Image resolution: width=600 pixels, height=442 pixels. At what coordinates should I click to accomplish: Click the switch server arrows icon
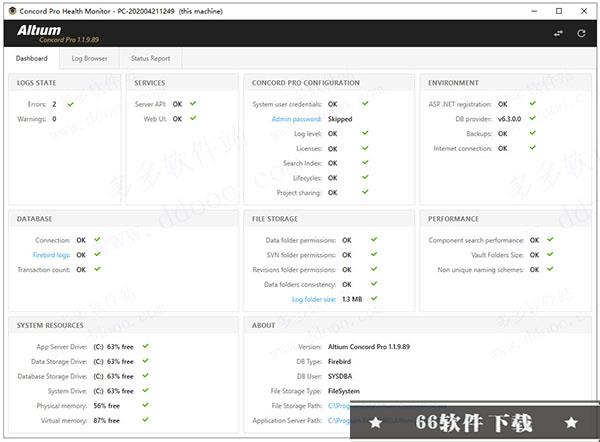558,34
